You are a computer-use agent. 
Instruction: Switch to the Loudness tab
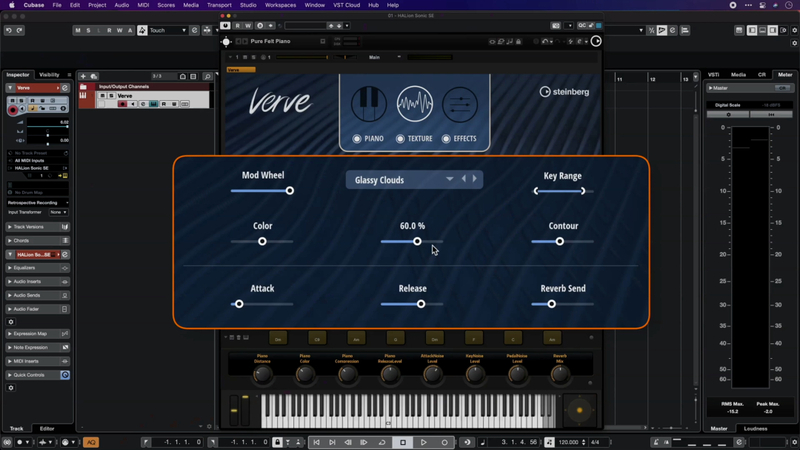[755, 429]
